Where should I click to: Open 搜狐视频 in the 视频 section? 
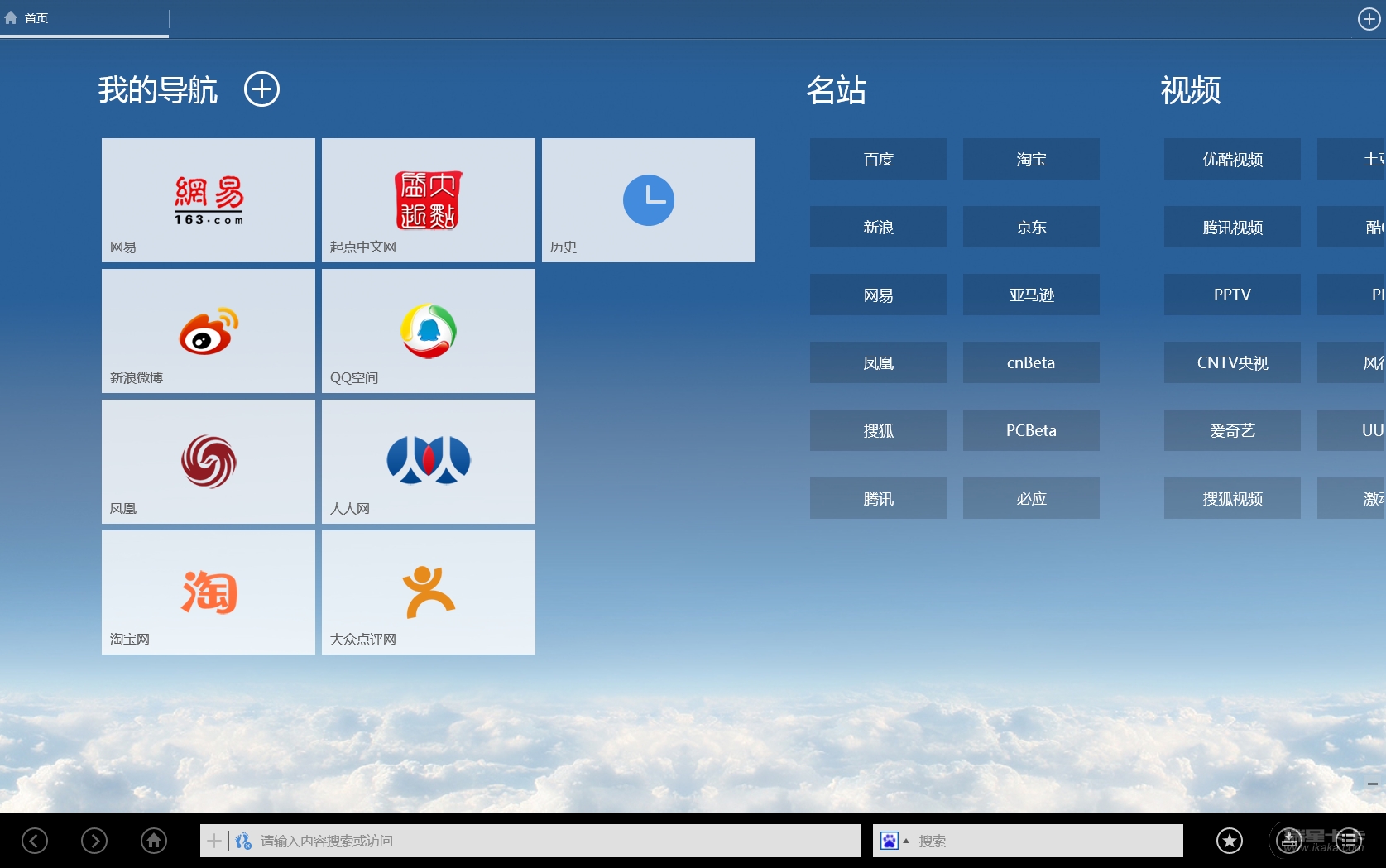1232,498
